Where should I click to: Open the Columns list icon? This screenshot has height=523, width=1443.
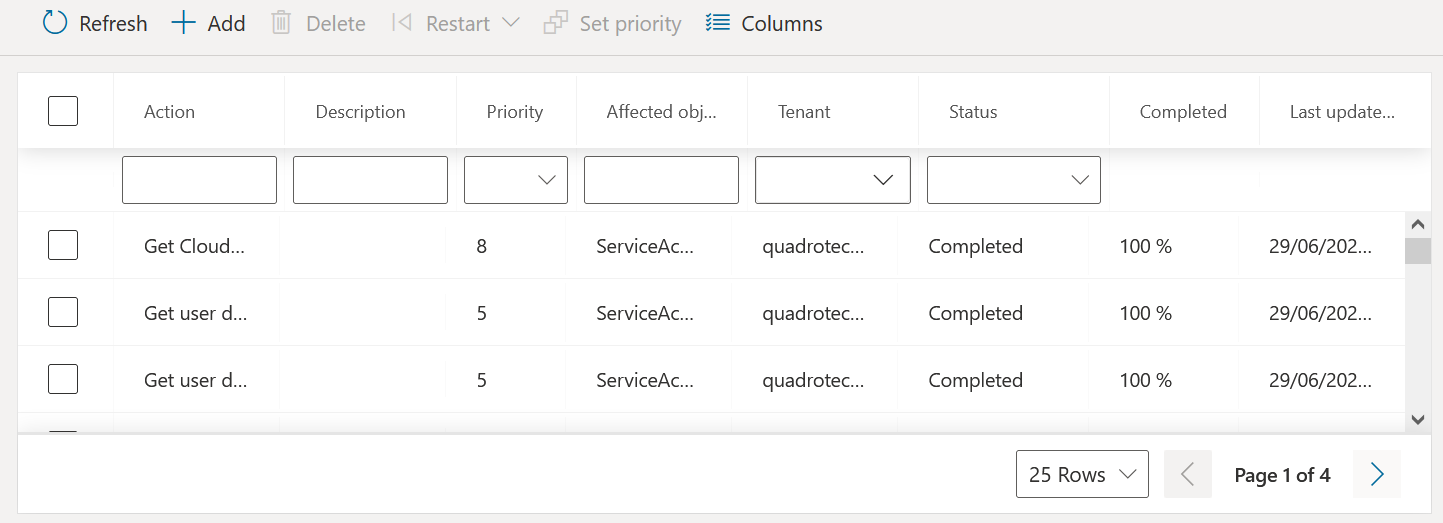[717, 23]
